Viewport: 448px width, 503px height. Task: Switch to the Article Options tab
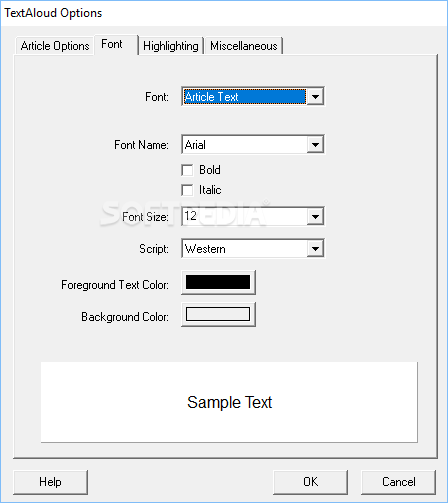pyautogui.click(x=55, y=46)
